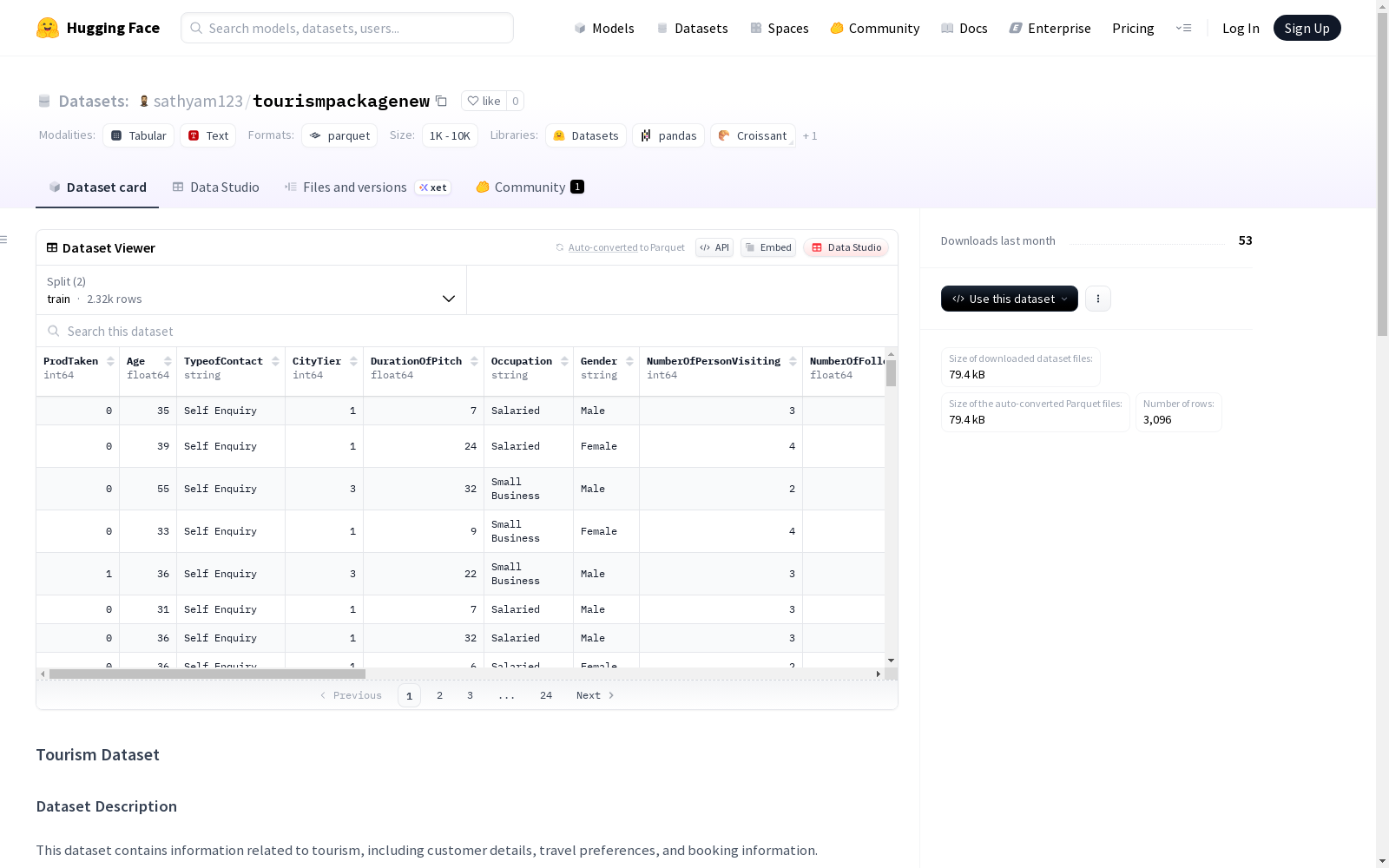1389x868 pixels.
Task: Follow the Auto-converted to Parquet link
Action: point(621,247)
